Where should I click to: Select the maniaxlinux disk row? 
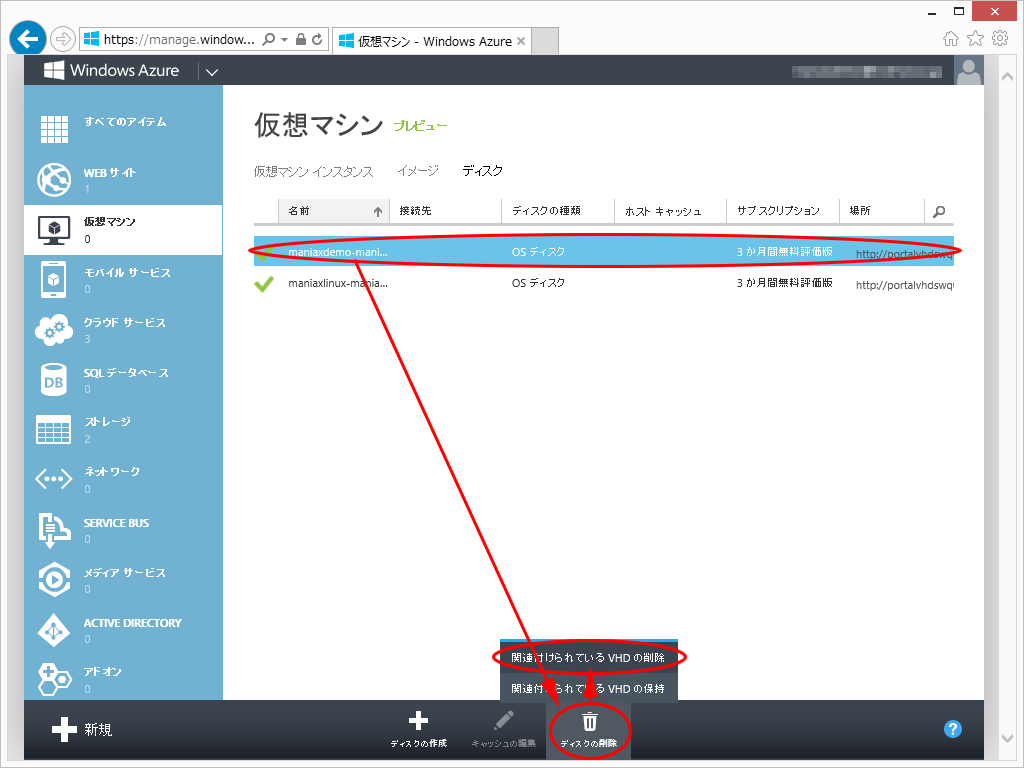[603, 283]
